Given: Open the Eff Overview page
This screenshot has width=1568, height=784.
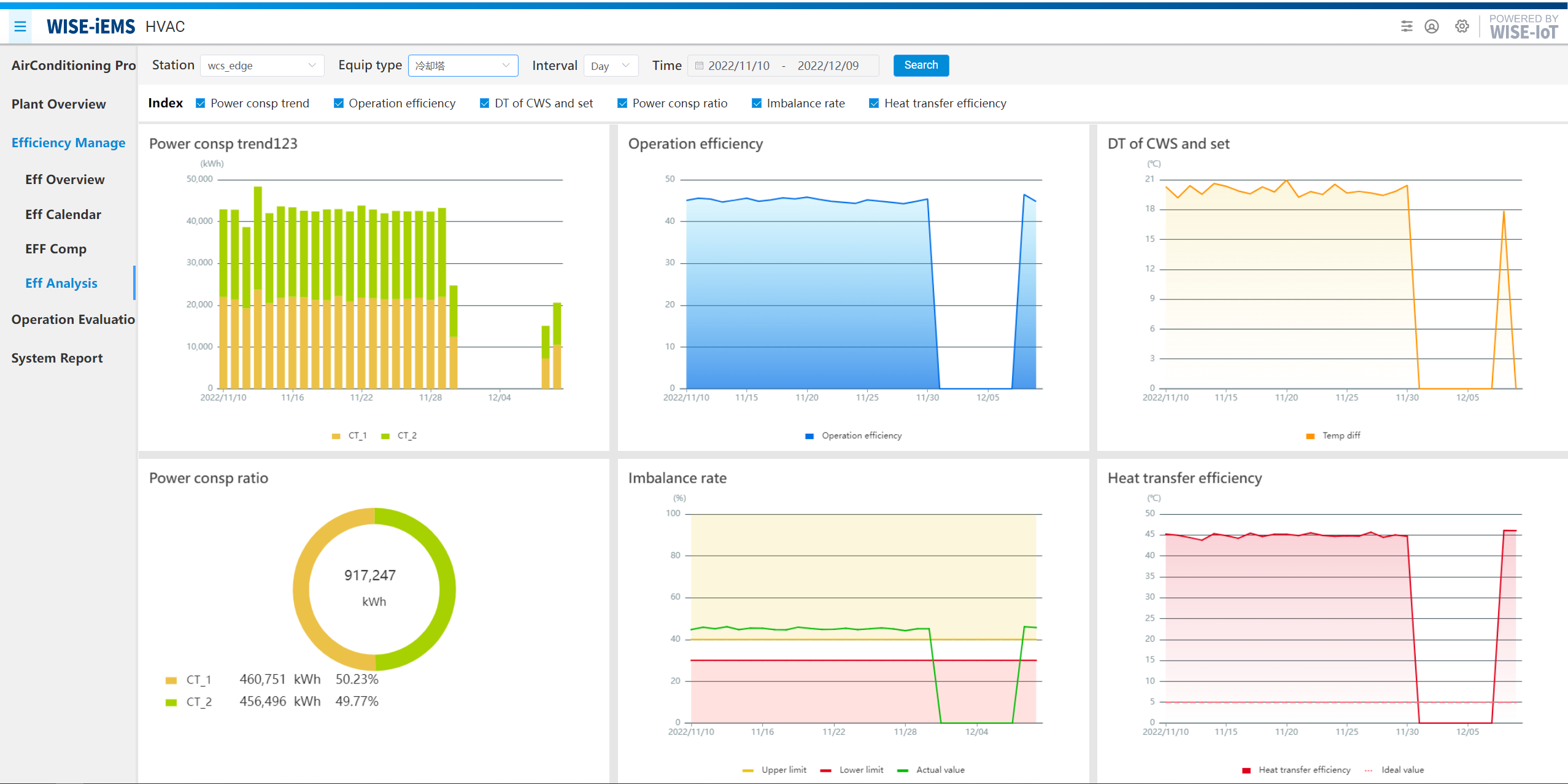Looking at the screenshot, I should click(x=65, y=179).
